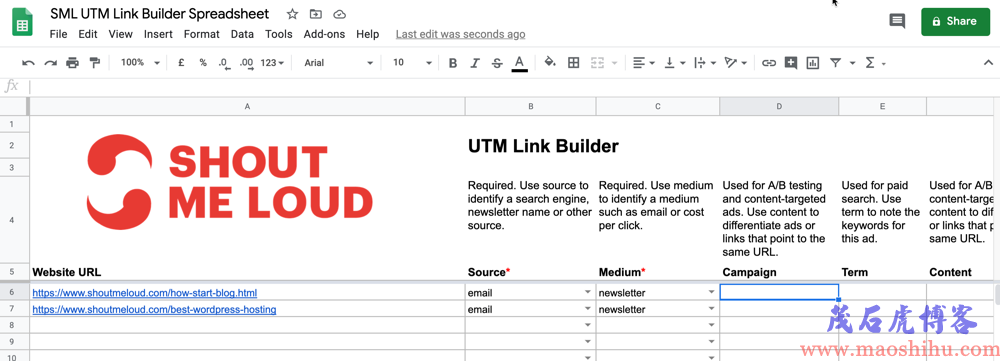Open the View menu
Image resolution: width=1000 pixels, height=361 pixels.
121,34
